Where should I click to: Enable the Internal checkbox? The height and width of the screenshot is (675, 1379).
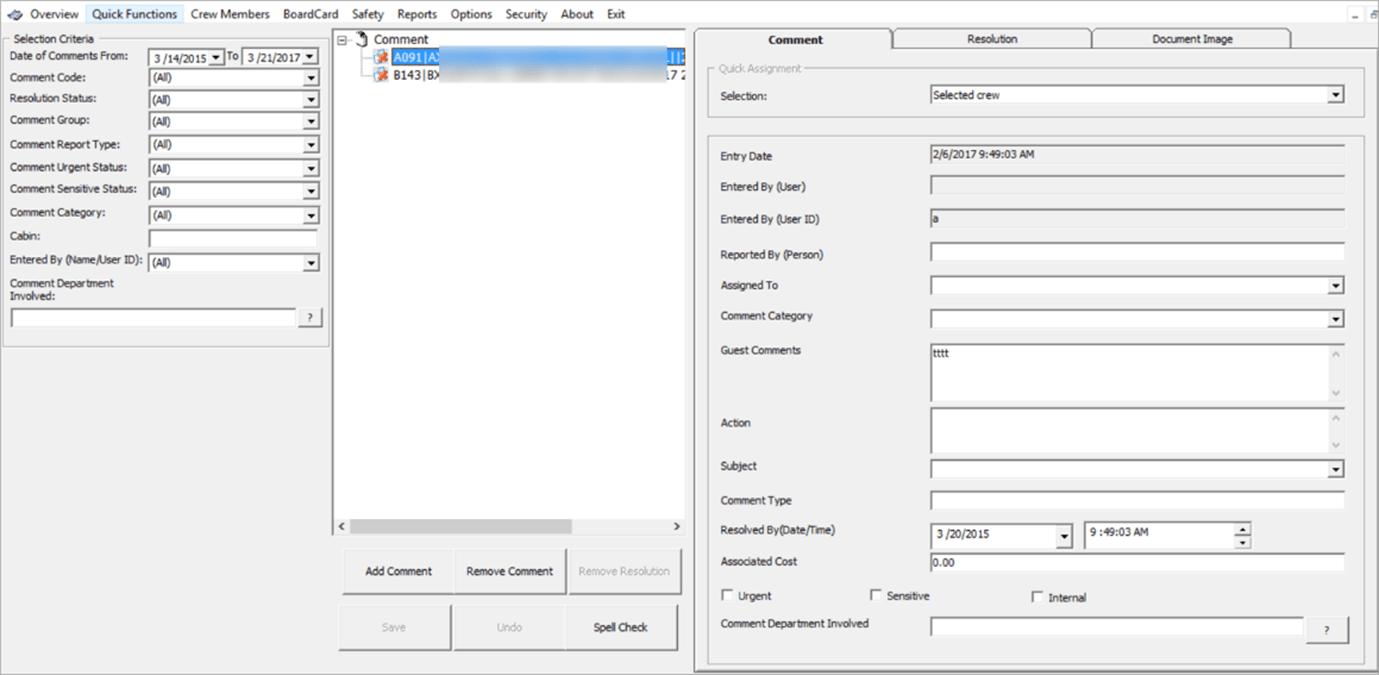[x=1038, y=597]
